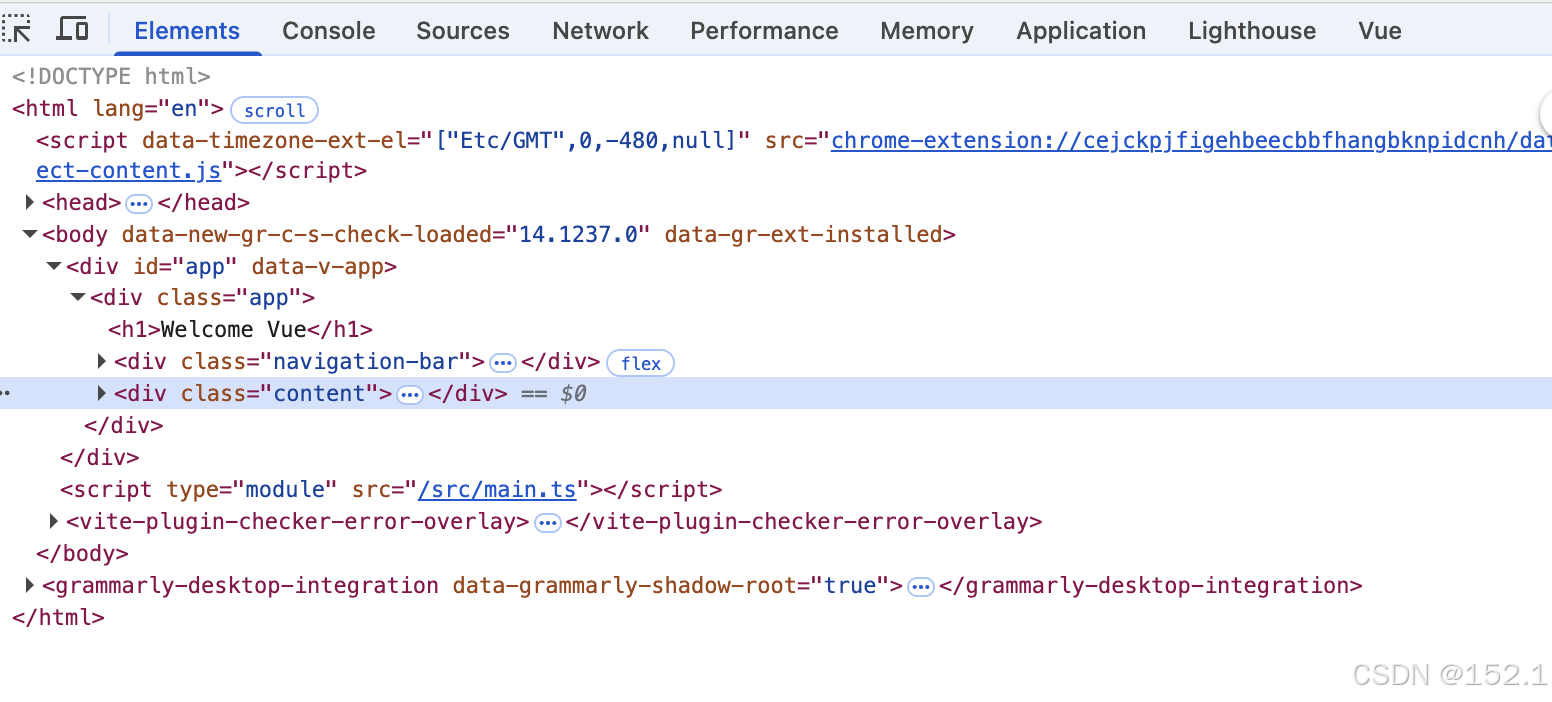Toggle the flex overlay badge on navigation-bar
The height and width of the screenshot is (702, 1552).
pos(640,363)
